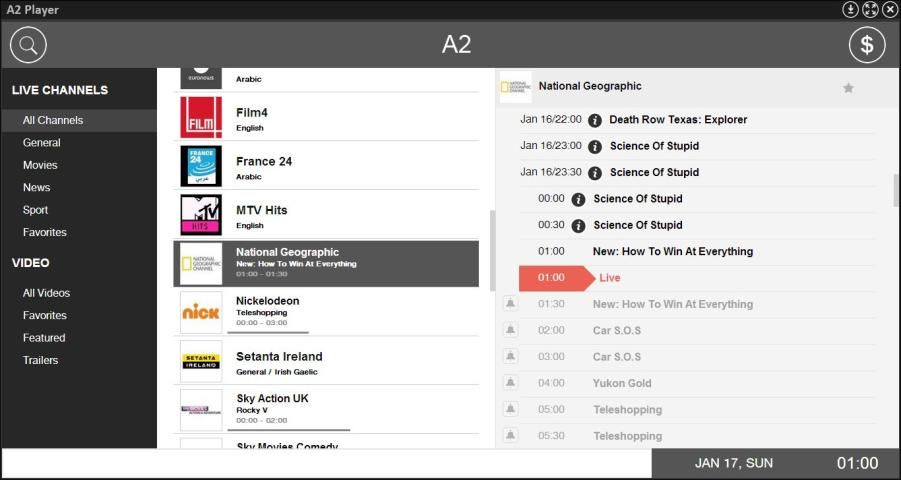Image resolution: width=901 pixels, height=480 pixels.
Task: Click the dollar sign purchase icon
Action: (x=867, y=44)
